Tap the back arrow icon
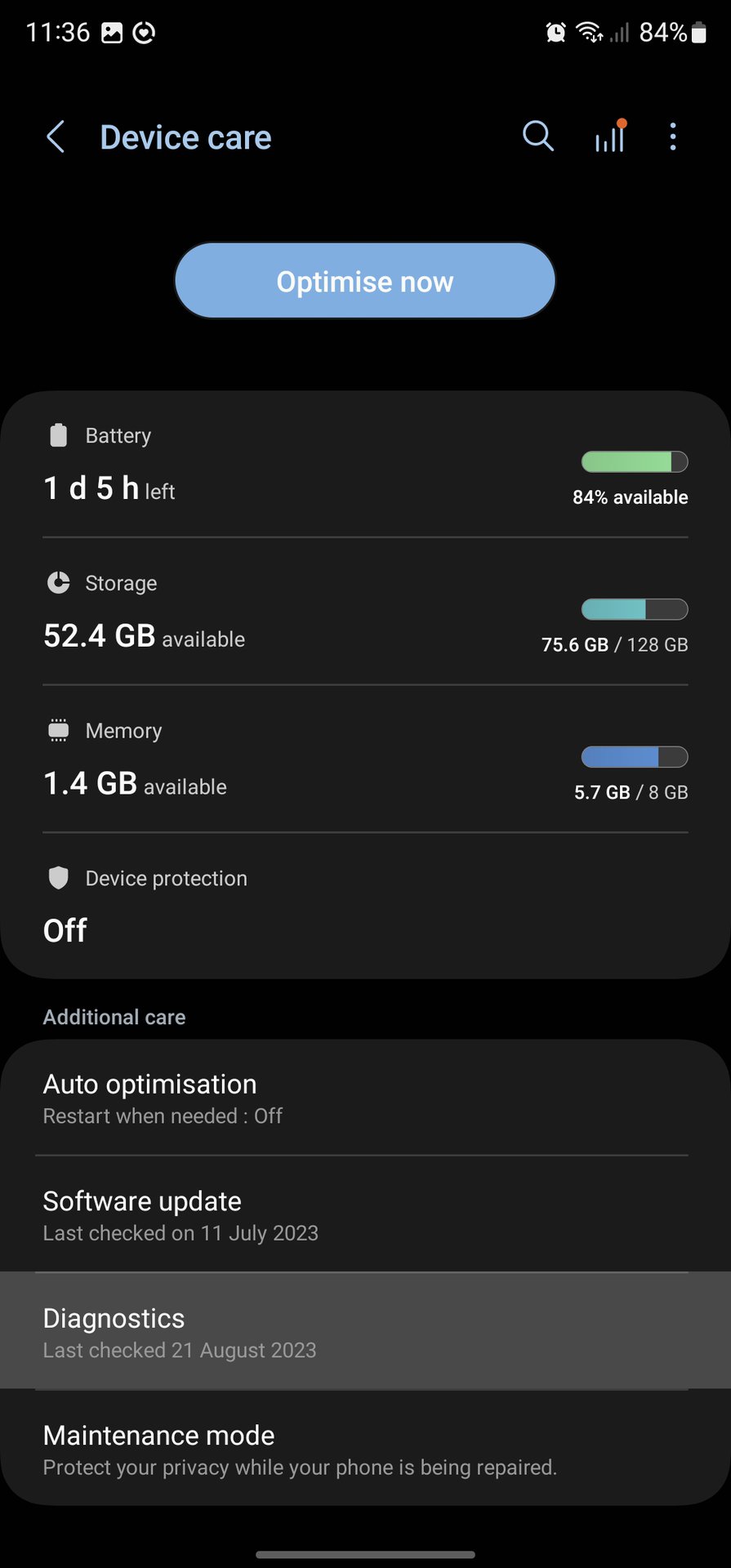The height and width of the screenshot is (1568, 731). pyautogui.click(x=56, y=137)
